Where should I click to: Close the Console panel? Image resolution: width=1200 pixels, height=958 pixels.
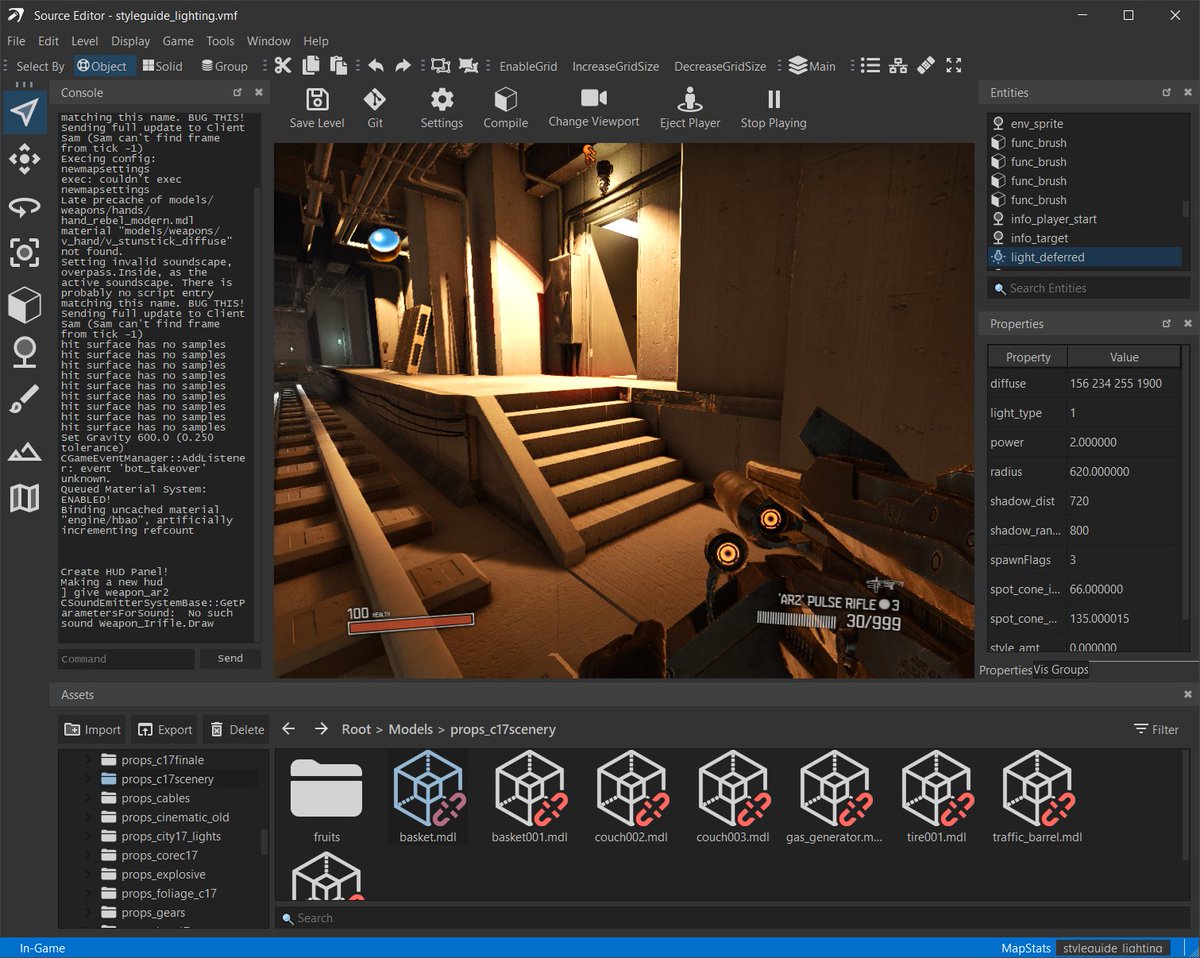pos(258,92)
